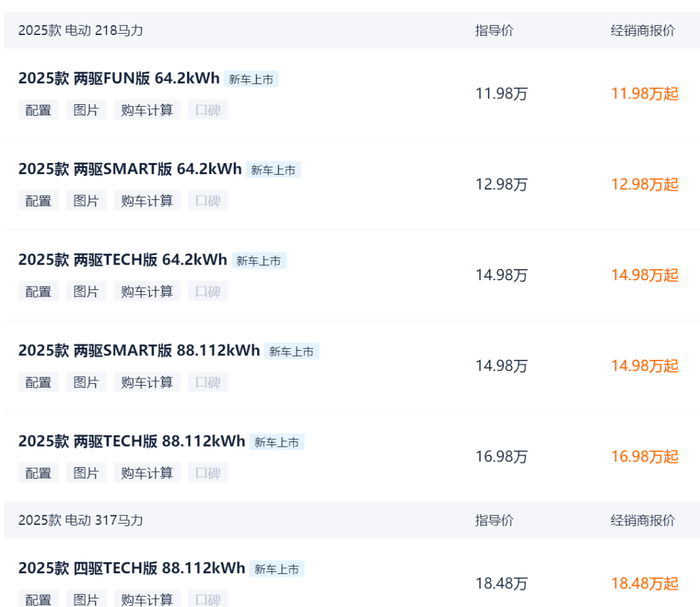Open 图片 for 两驱SMART版 88.112kWh
The width and height of the screenshot is (700, 607).
click(x=86, y=383)
